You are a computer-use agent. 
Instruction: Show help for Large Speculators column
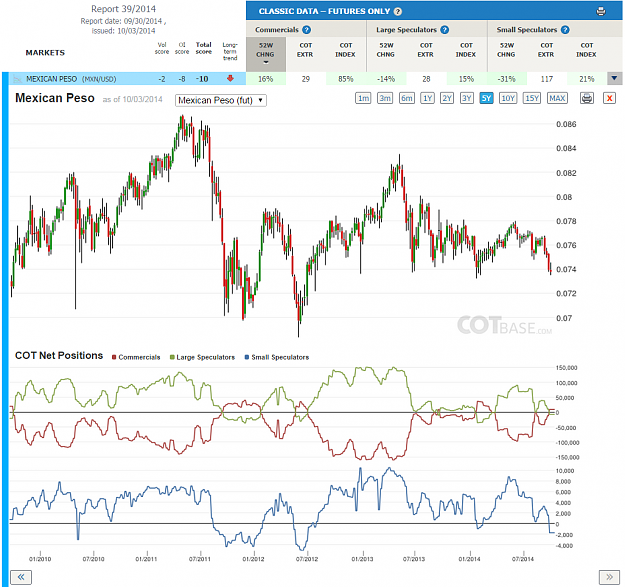click(x=445, y=30)
